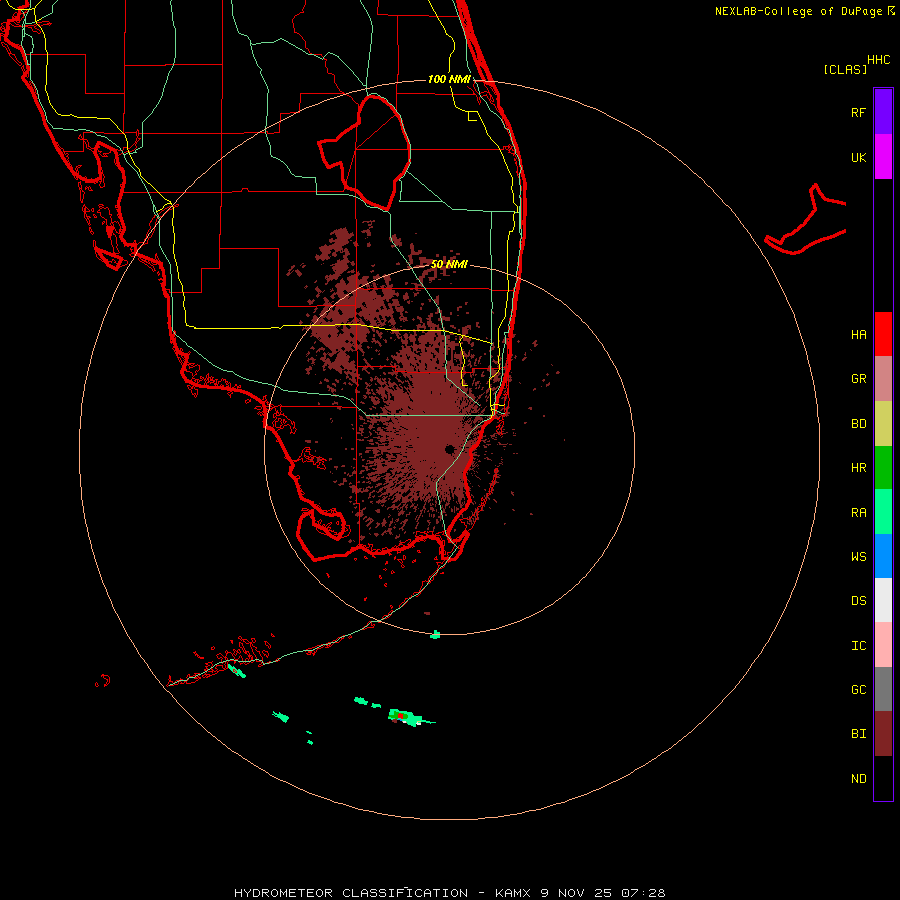Select the GC gray legend swatch
The image size is (900, 900).
[x=883, y=689]
